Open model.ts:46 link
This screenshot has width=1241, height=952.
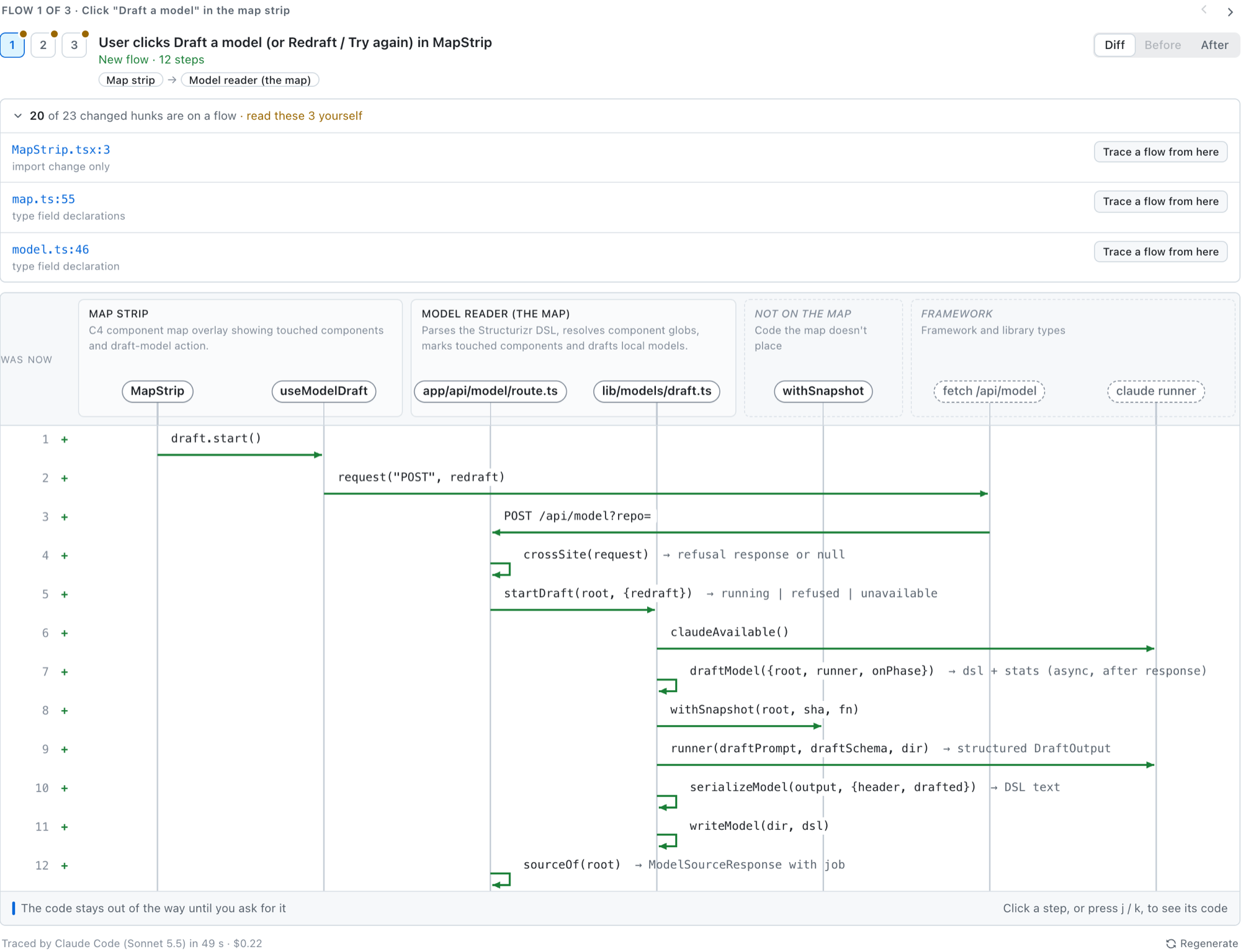[50, 249]
